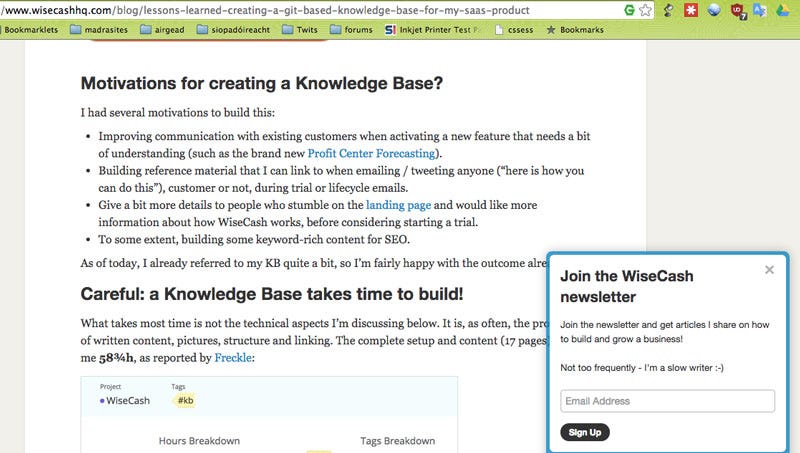Click the 'To some extent' SEO bullet
Screen dimensions: 800x453
point(254,240)
